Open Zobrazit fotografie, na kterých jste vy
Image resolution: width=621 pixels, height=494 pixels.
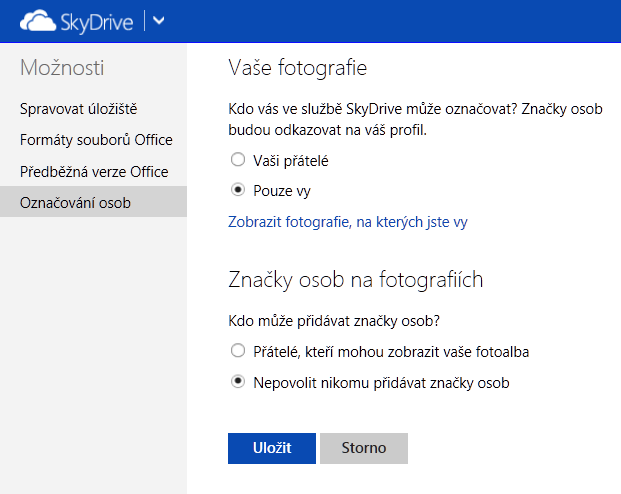click(348, 222)
